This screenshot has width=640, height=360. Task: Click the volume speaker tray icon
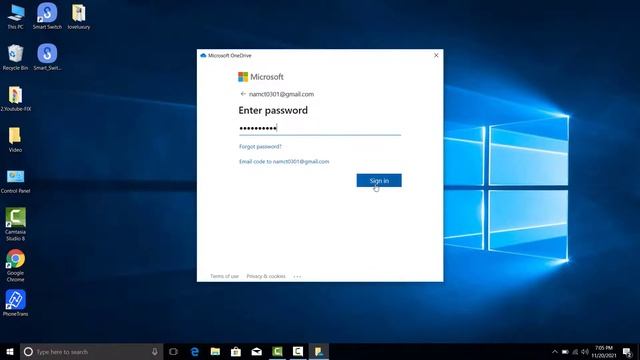[585, 351]
